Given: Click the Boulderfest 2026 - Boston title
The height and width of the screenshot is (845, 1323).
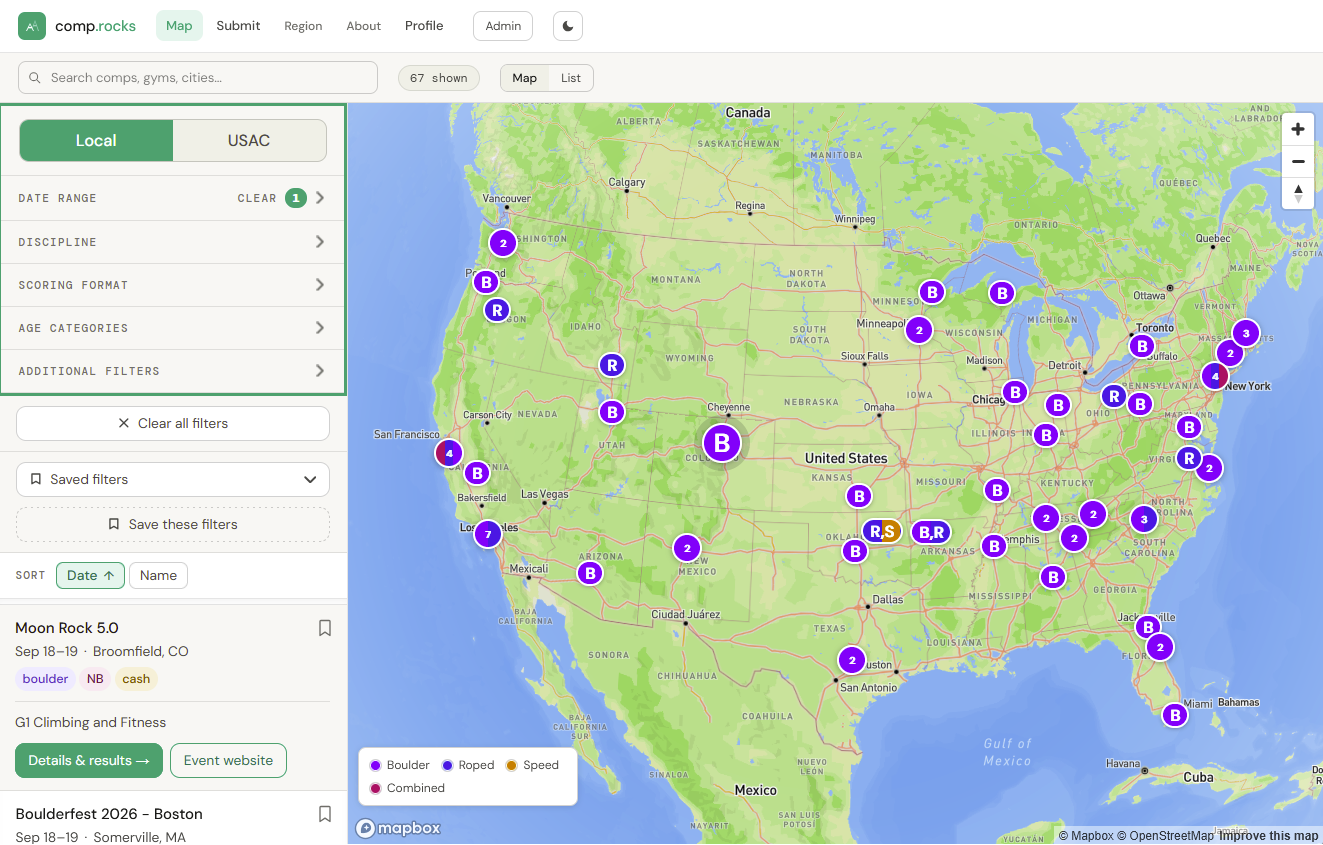Looking at the screenshot, I should 109,814.
